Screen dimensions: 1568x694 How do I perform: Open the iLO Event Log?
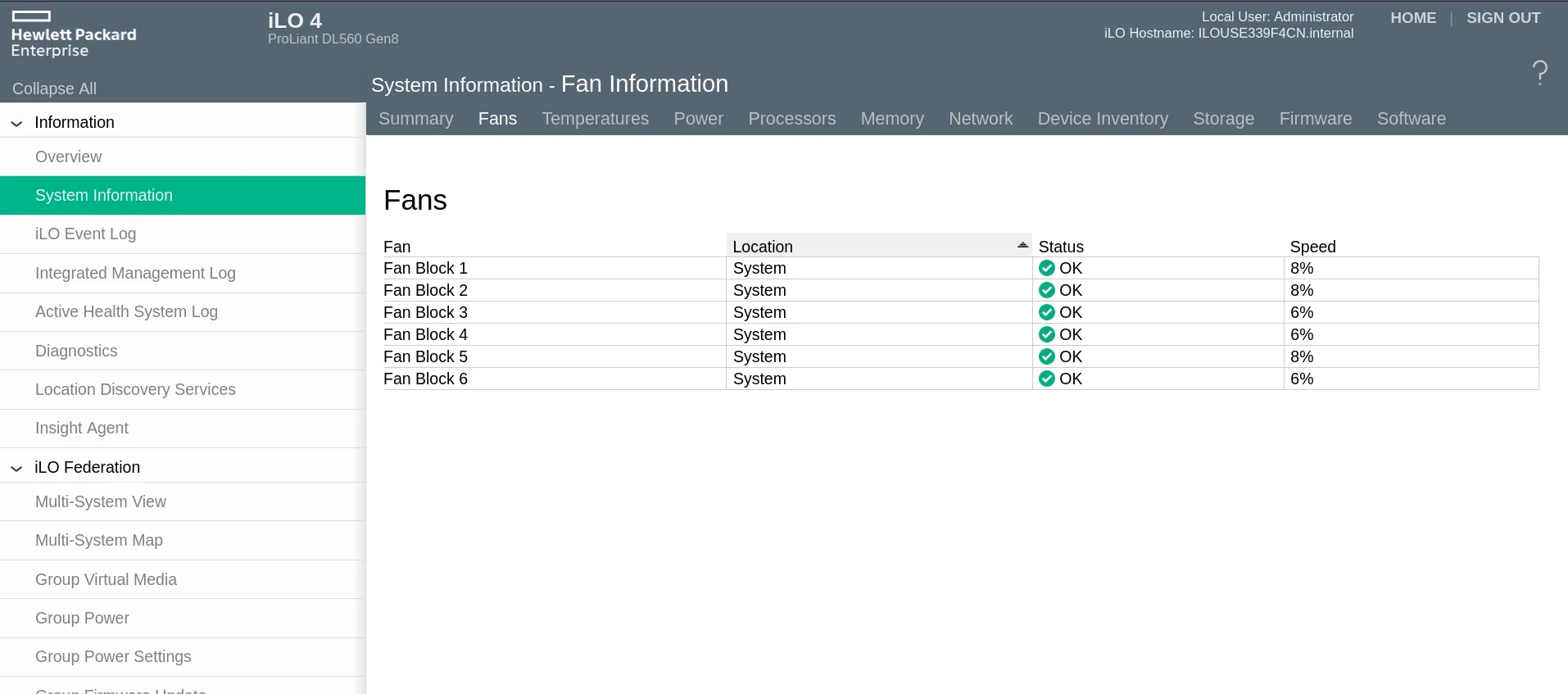183,234
